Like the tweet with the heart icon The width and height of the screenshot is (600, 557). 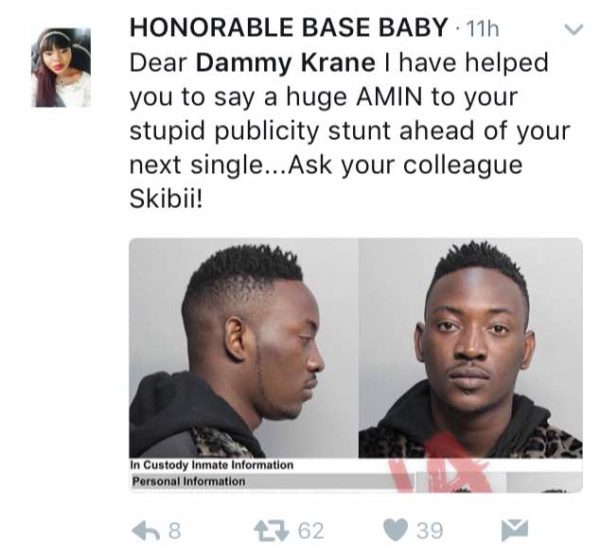[395, 531]
